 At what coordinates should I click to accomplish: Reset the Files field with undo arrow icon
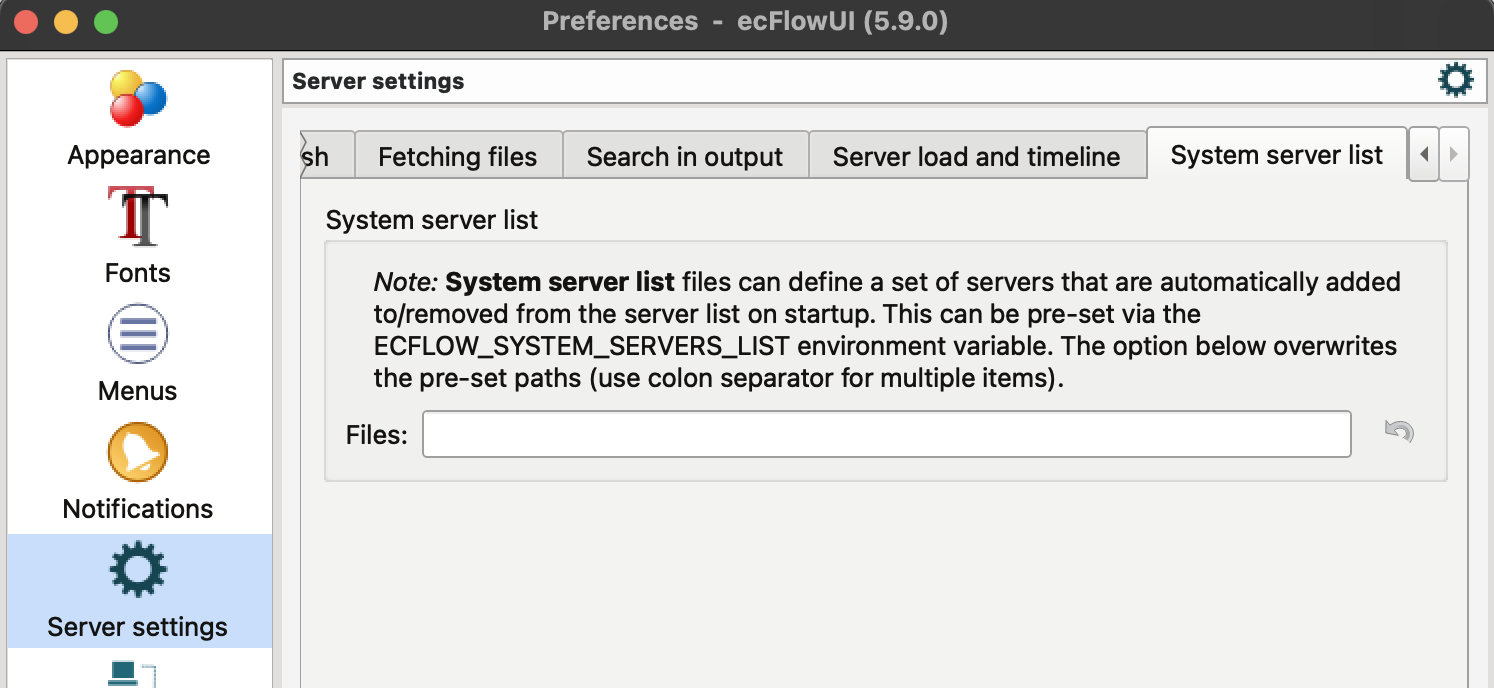(x=1399, y=432)
